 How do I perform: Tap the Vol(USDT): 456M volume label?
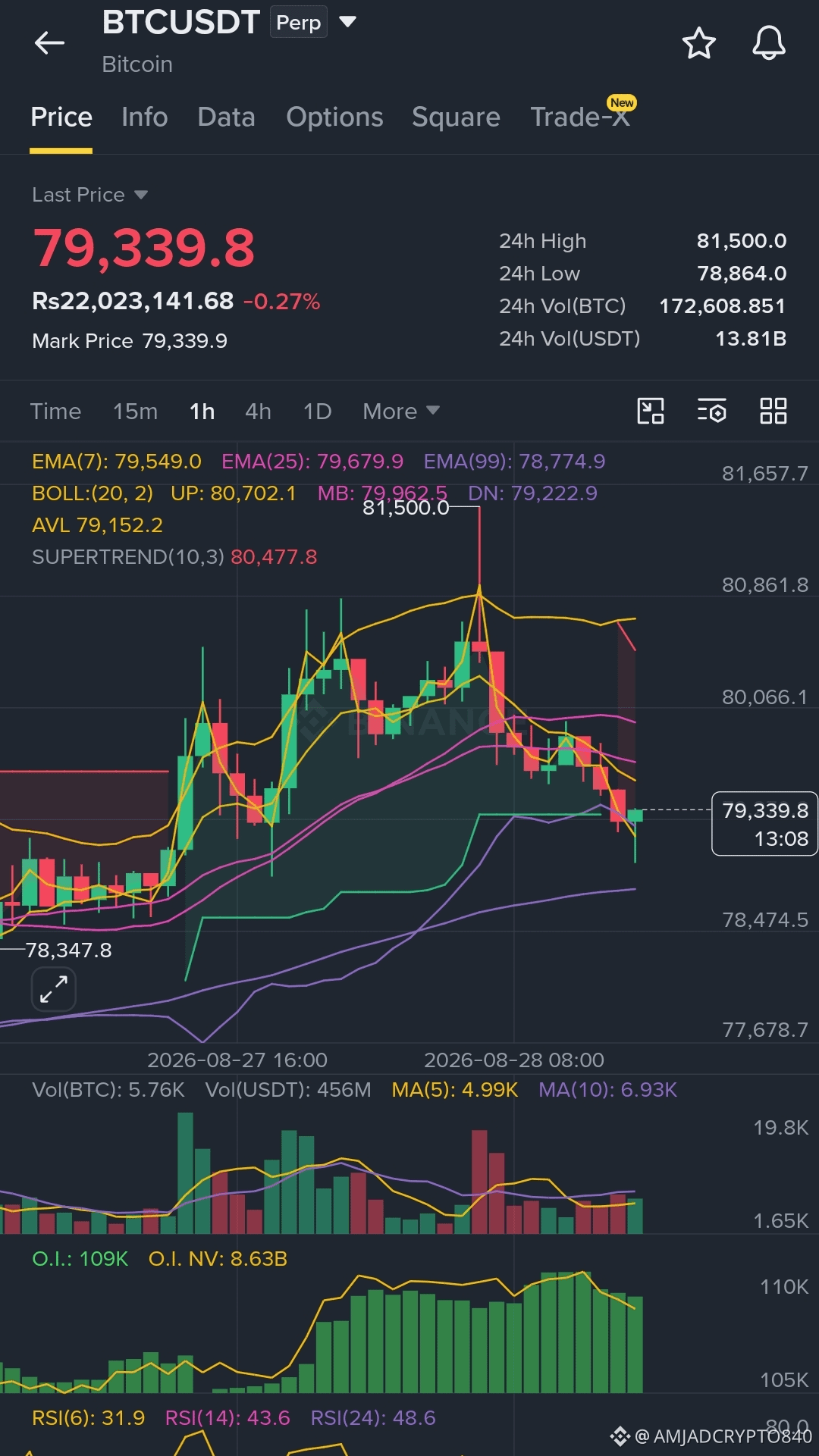point(288,1090)
